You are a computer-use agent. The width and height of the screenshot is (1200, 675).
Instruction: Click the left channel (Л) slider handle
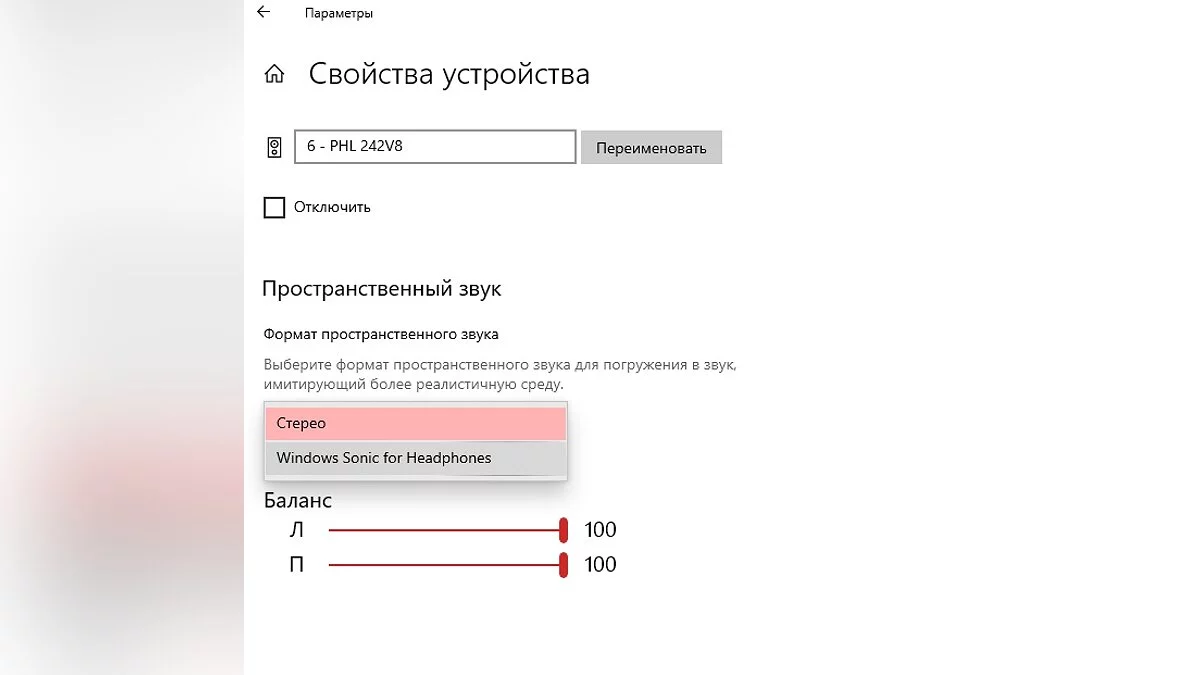[564, 530]
